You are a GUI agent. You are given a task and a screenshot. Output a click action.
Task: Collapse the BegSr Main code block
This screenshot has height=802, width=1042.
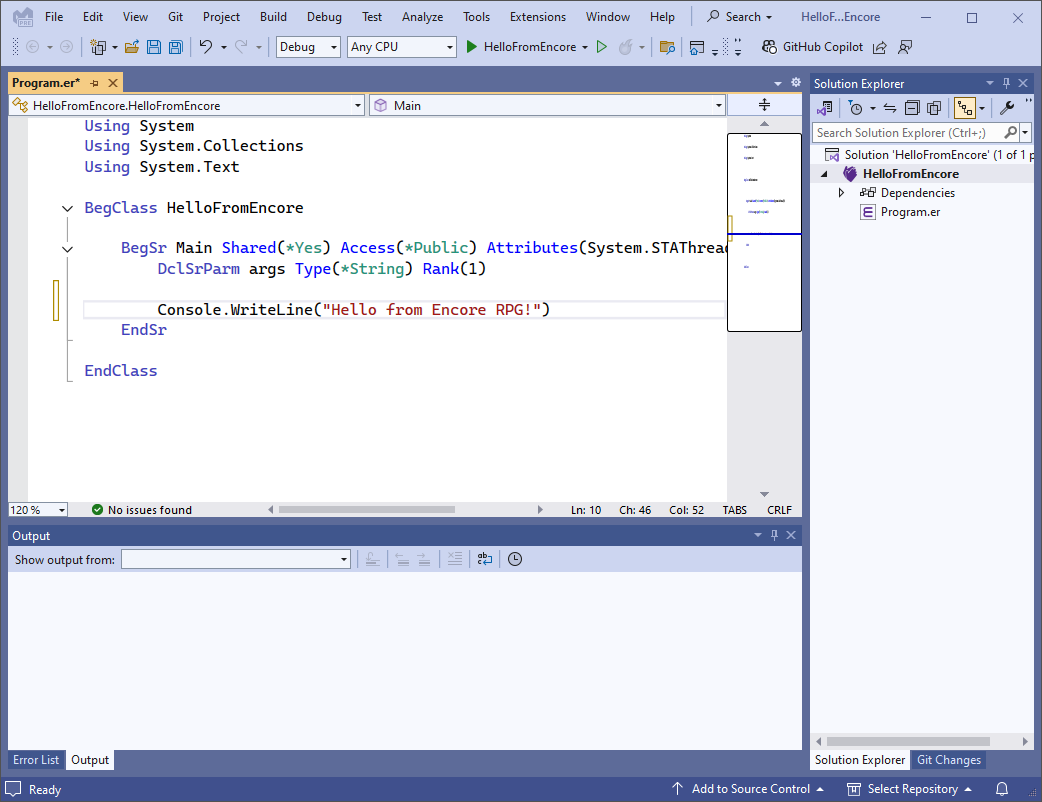pos(67,249)
